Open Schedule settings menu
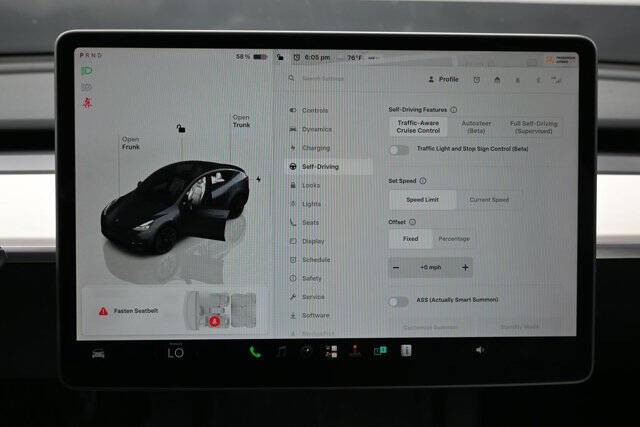Viewport: 640px width, 427px height. (x=310, y=260)
